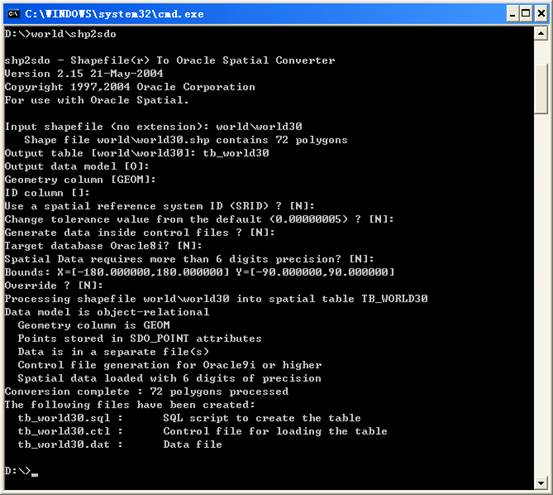Click the 'Override ? [N]:' prompt line

[54, 286]
